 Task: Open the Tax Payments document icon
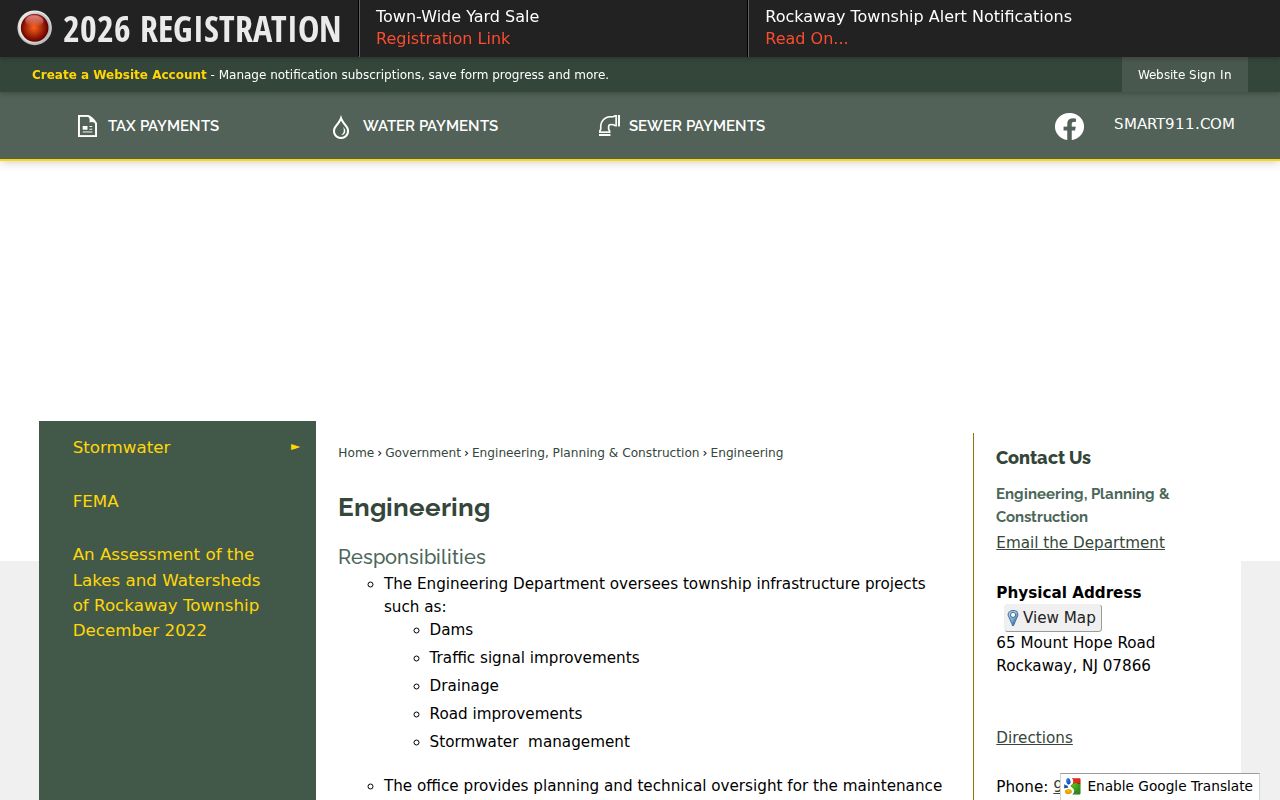pos(87,126)
